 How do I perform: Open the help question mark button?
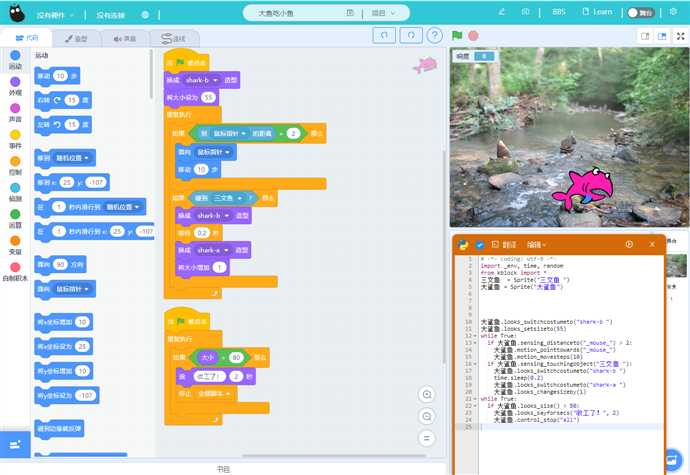(x=434, y=35)
